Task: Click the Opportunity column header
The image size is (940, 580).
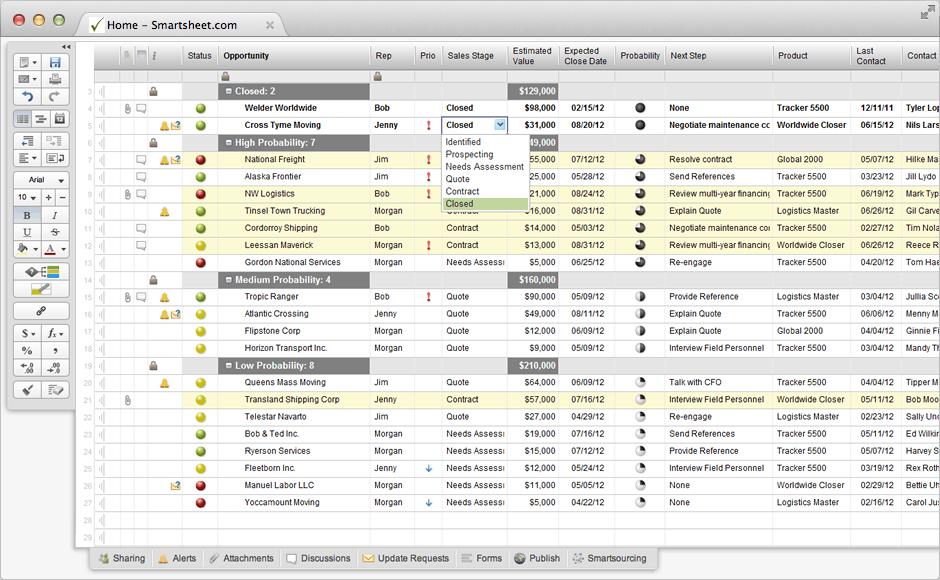Action: [246, 56]
